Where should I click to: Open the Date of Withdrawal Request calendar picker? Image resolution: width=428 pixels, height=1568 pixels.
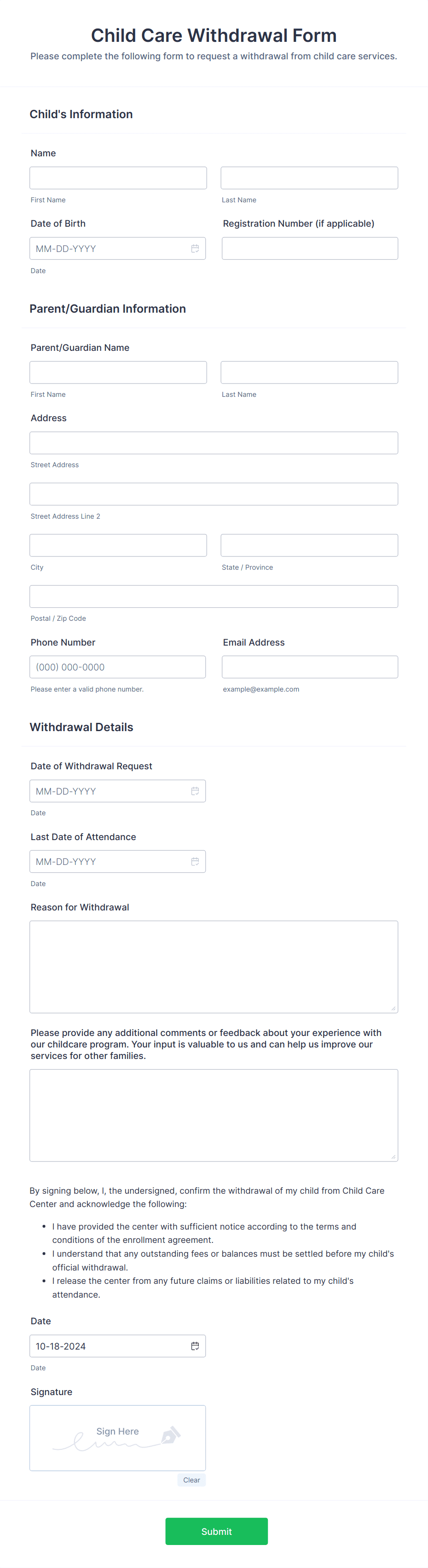coord(195,791)
